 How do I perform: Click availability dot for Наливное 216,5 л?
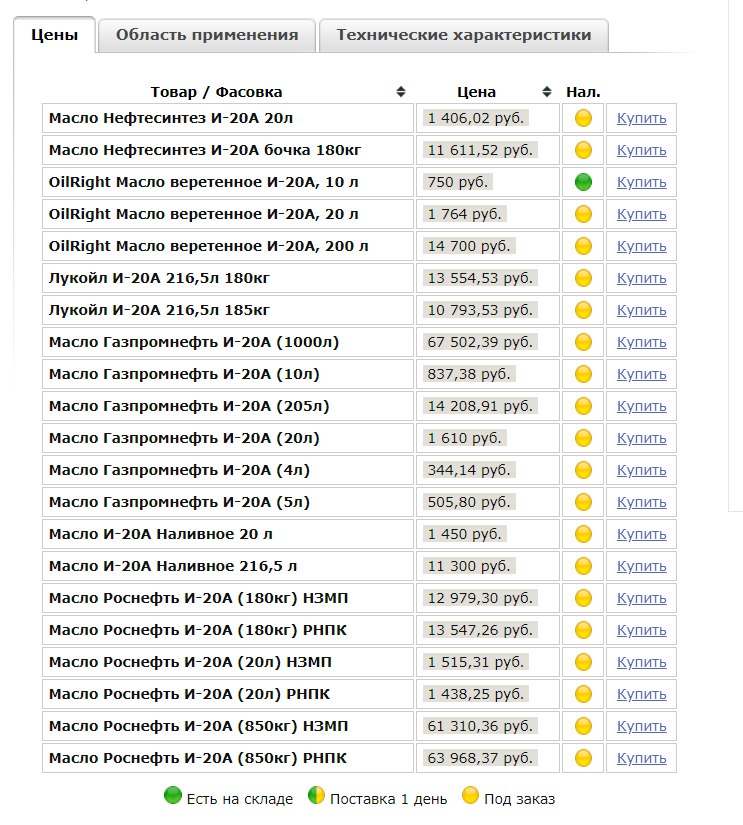point(583,566)
